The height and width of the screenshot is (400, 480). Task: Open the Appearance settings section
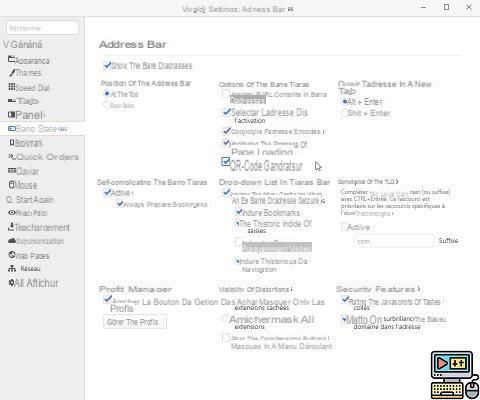tap(29, 60)
